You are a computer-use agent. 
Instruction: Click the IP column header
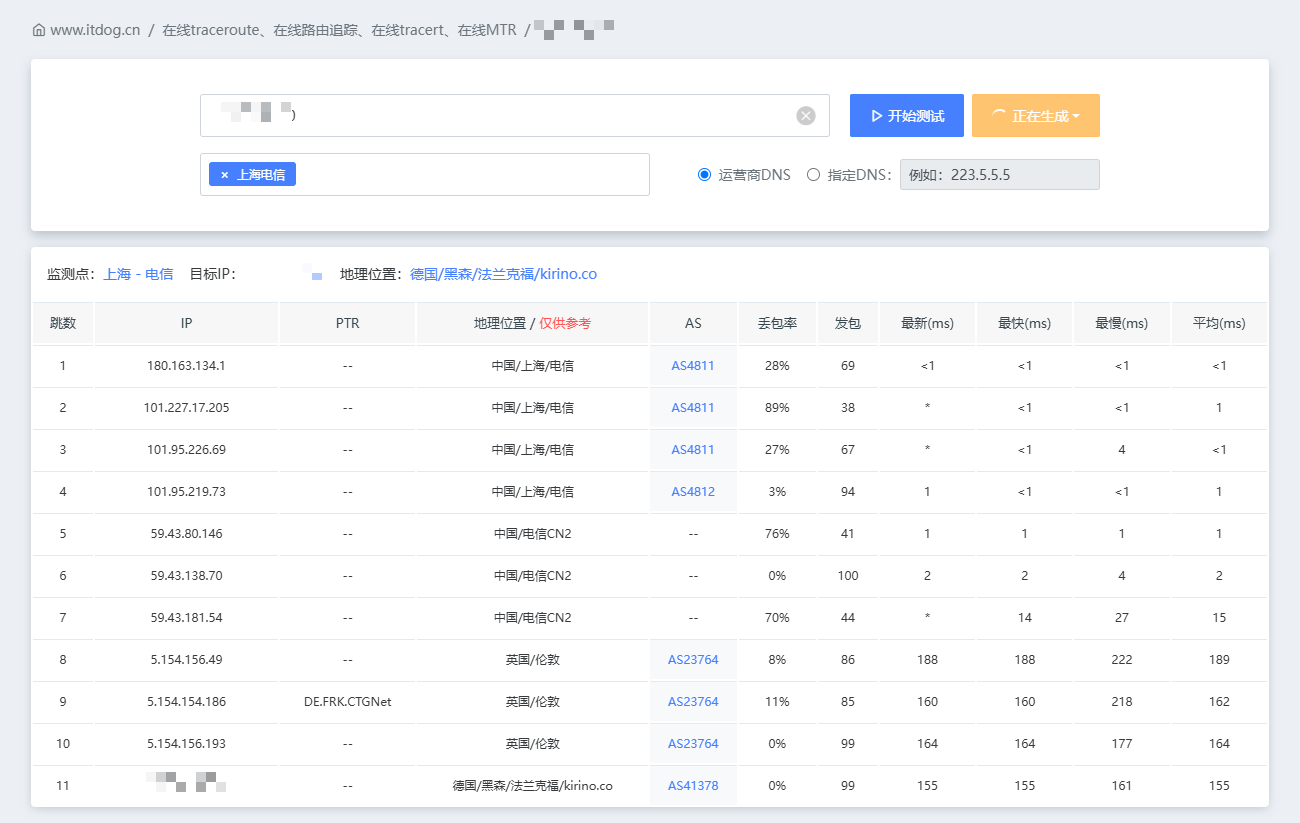pos(186,324)
